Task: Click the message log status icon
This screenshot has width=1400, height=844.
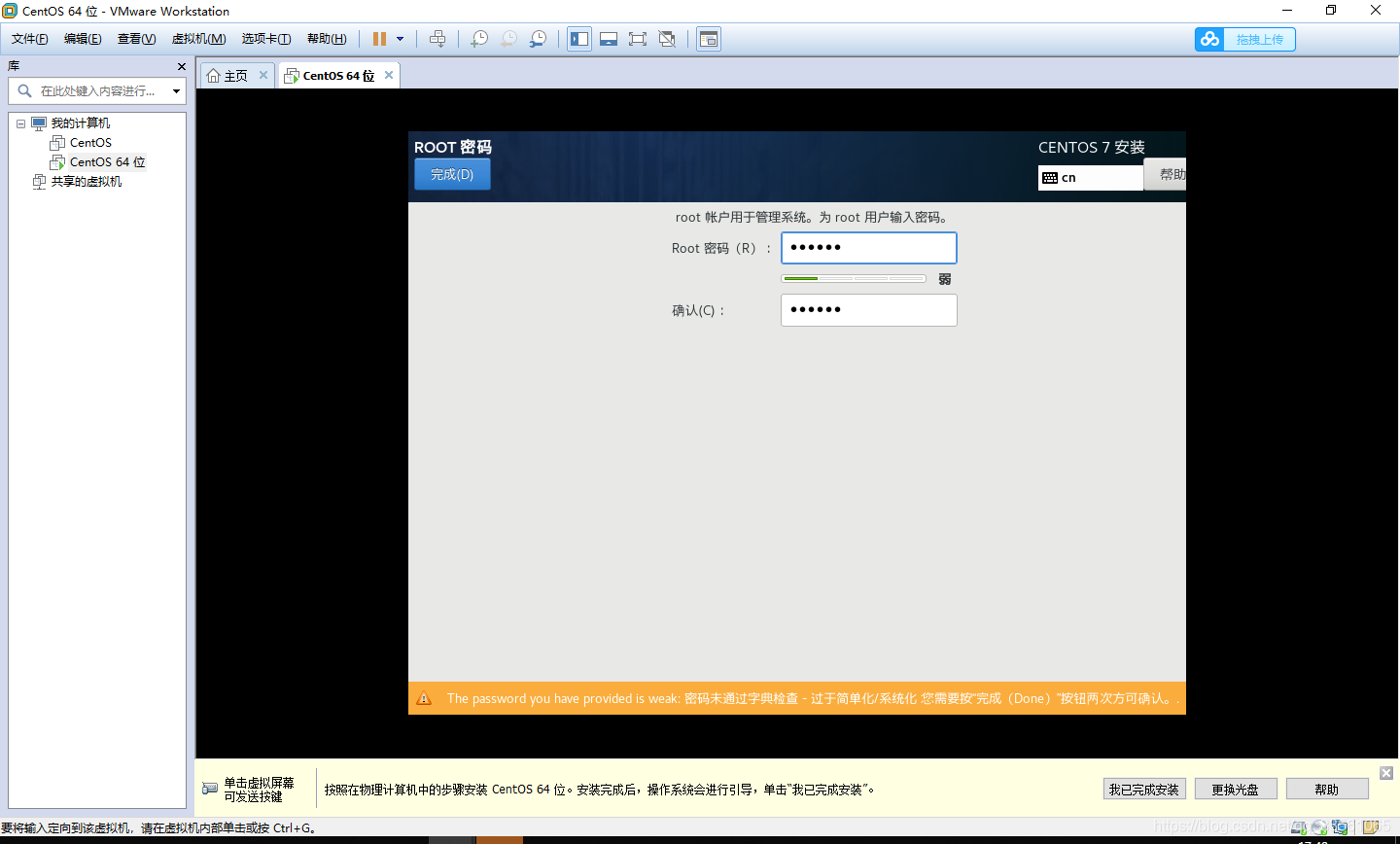Action: (x=1371, y=827)
